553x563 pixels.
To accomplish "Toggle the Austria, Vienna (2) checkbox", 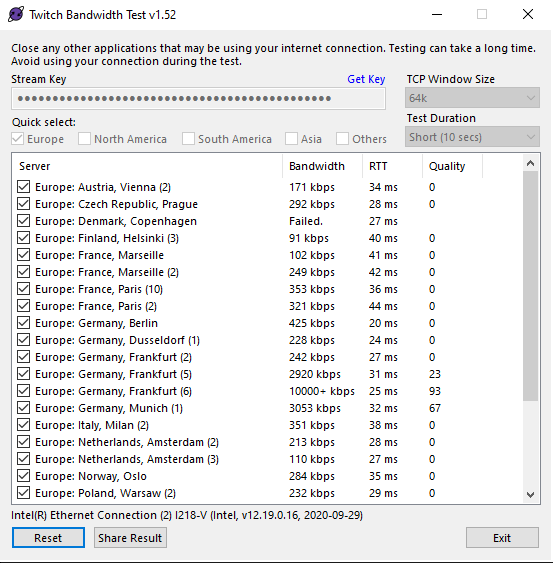I will coord(24,187).
